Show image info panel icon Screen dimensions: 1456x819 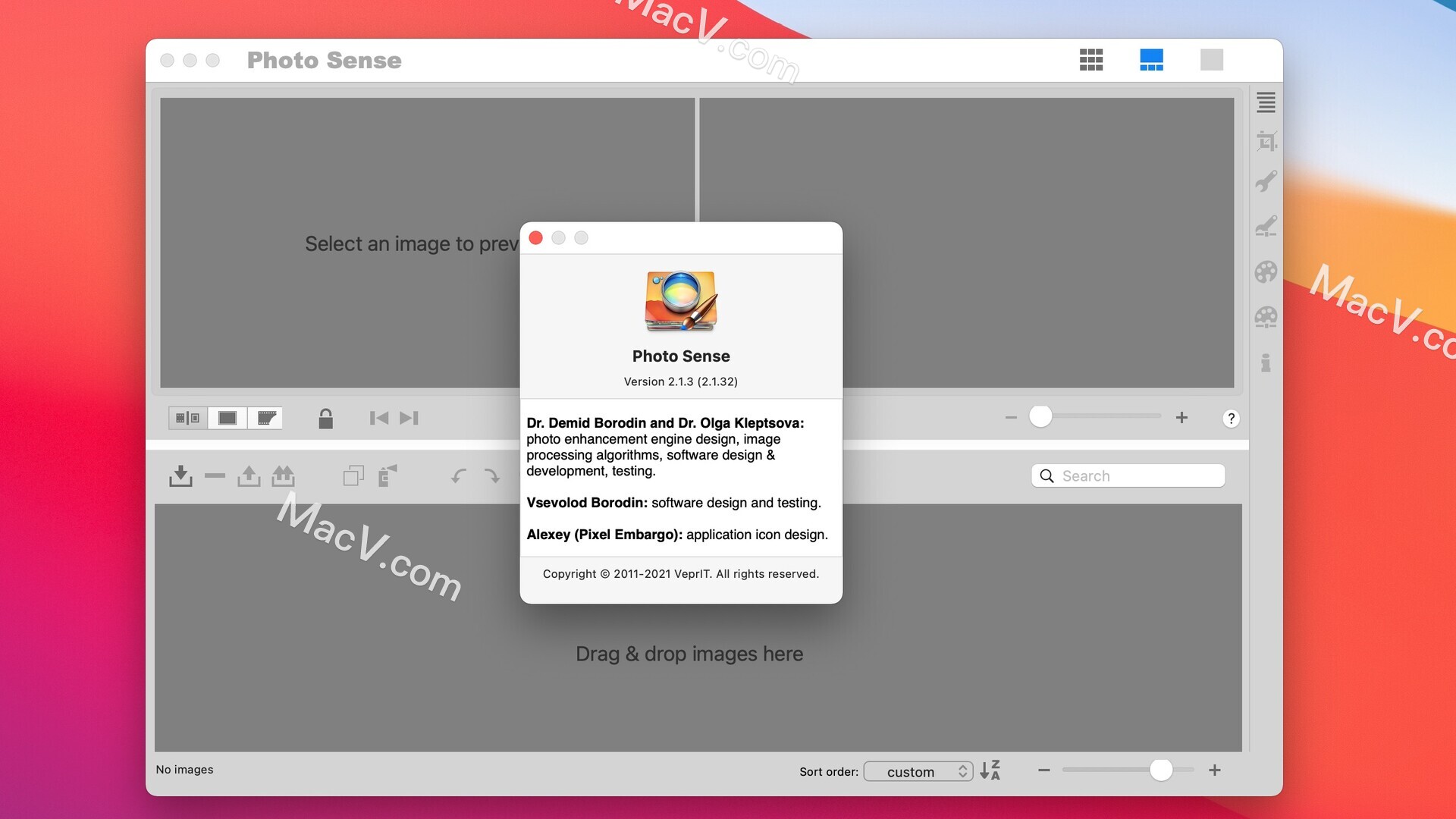point(1266,362)
